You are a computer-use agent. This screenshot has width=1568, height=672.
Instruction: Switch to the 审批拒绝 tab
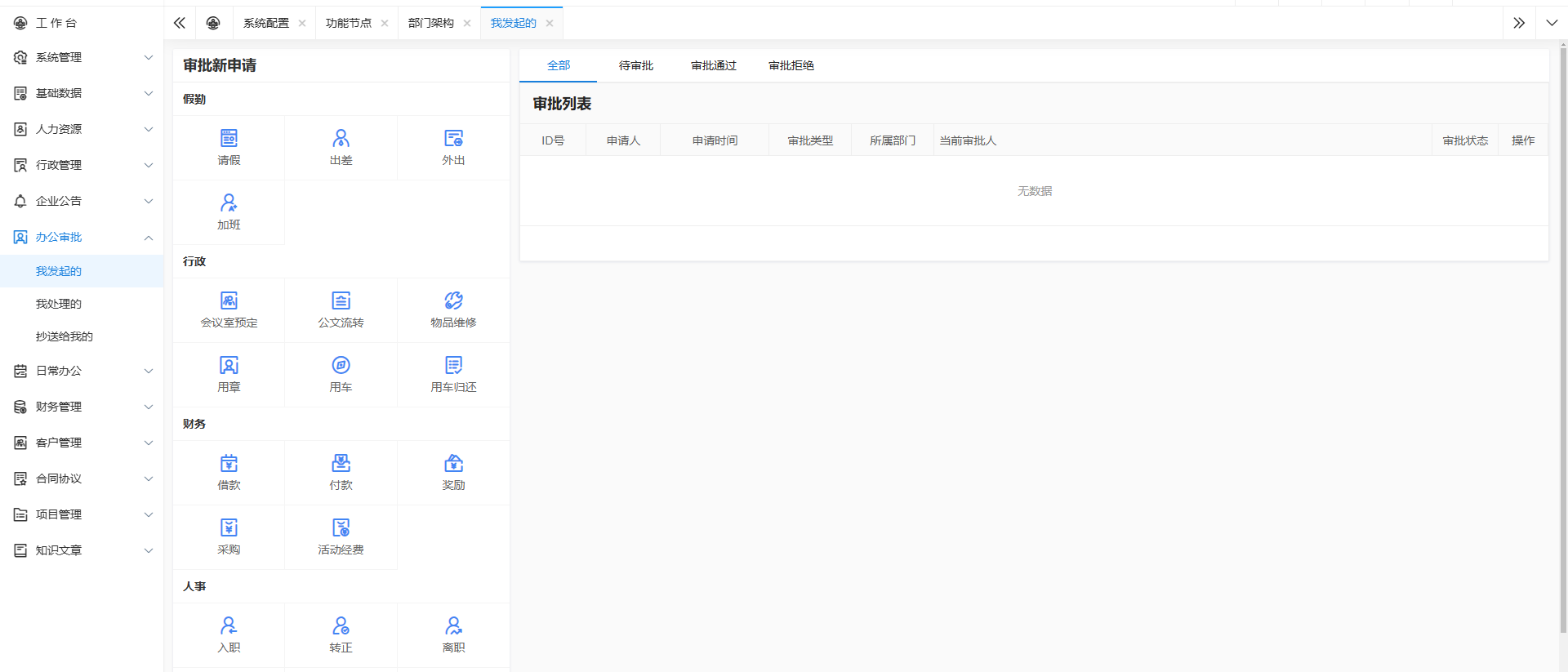pyautogui.click(x=791, y=65)
